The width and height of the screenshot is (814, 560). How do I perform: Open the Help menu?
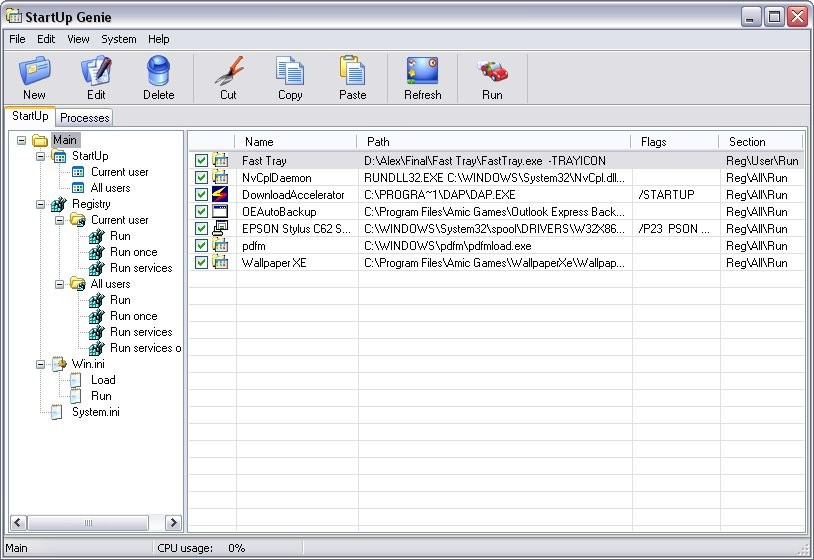(x=158, y=39)
